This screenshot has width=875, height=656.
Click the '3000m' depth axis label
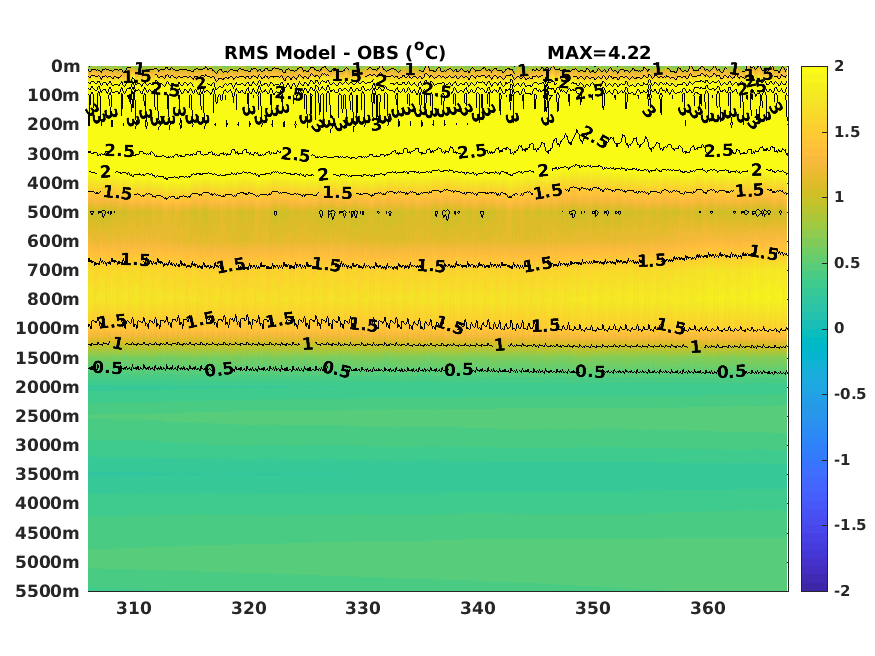[48, 445]
